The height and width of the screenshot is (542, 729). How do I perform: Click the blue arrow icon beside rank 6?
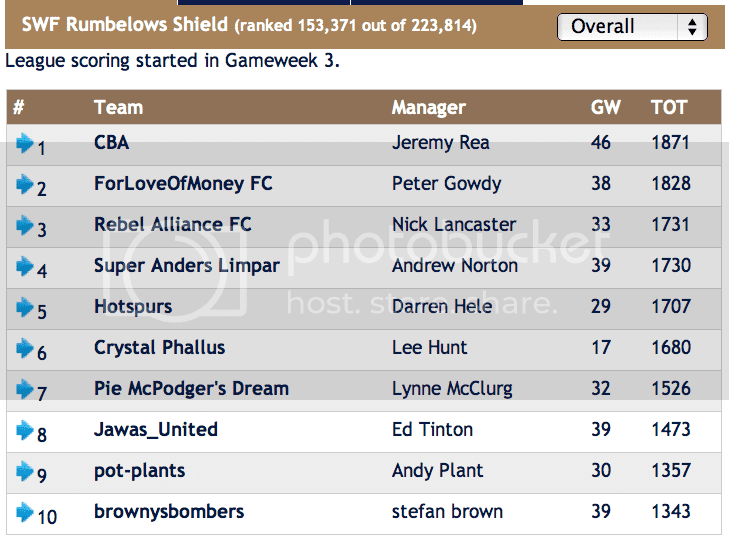[x=25, y=348]
